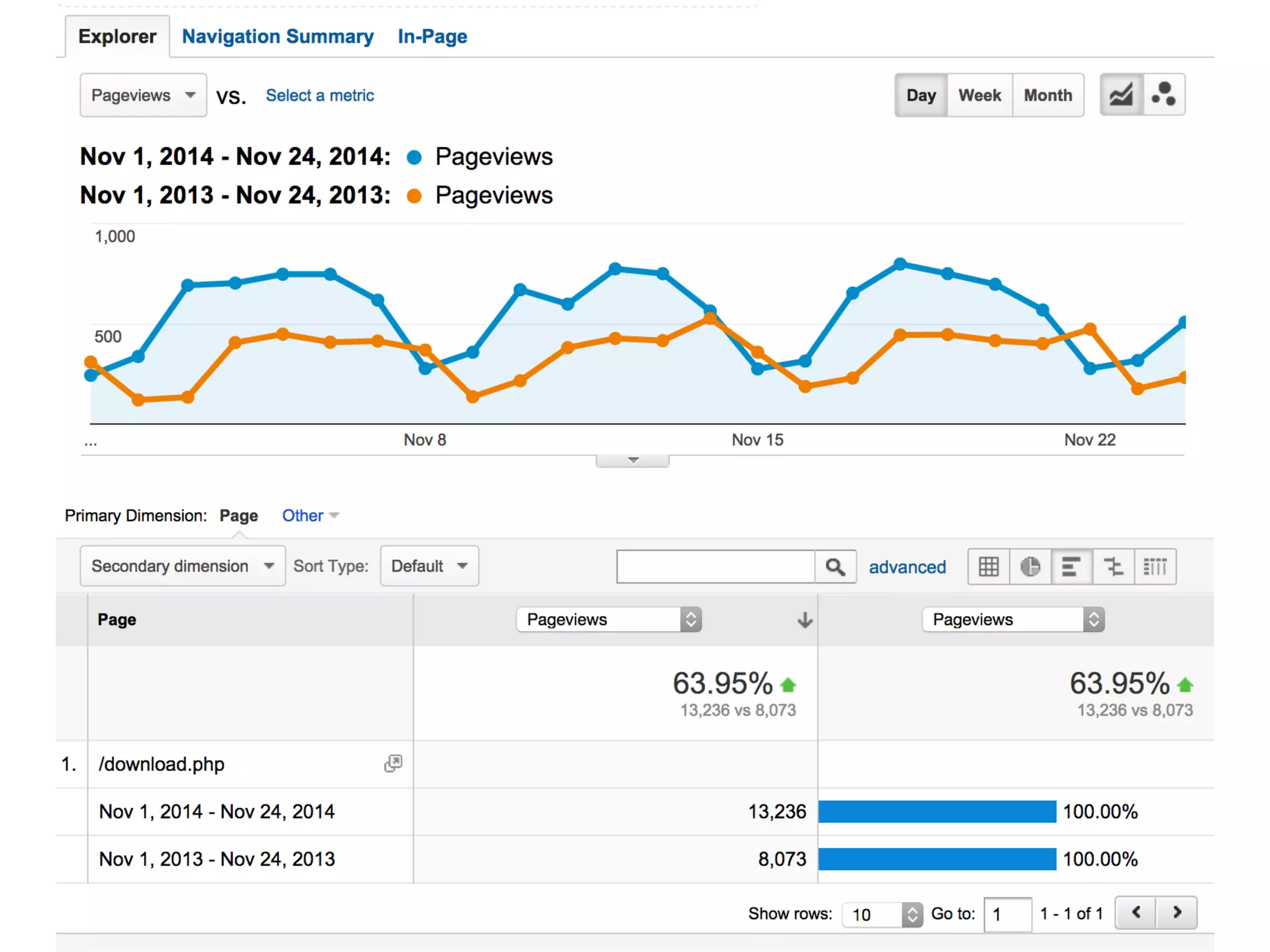Switch to the In-Page tab

pyautogui.click(x=432, y=37)
